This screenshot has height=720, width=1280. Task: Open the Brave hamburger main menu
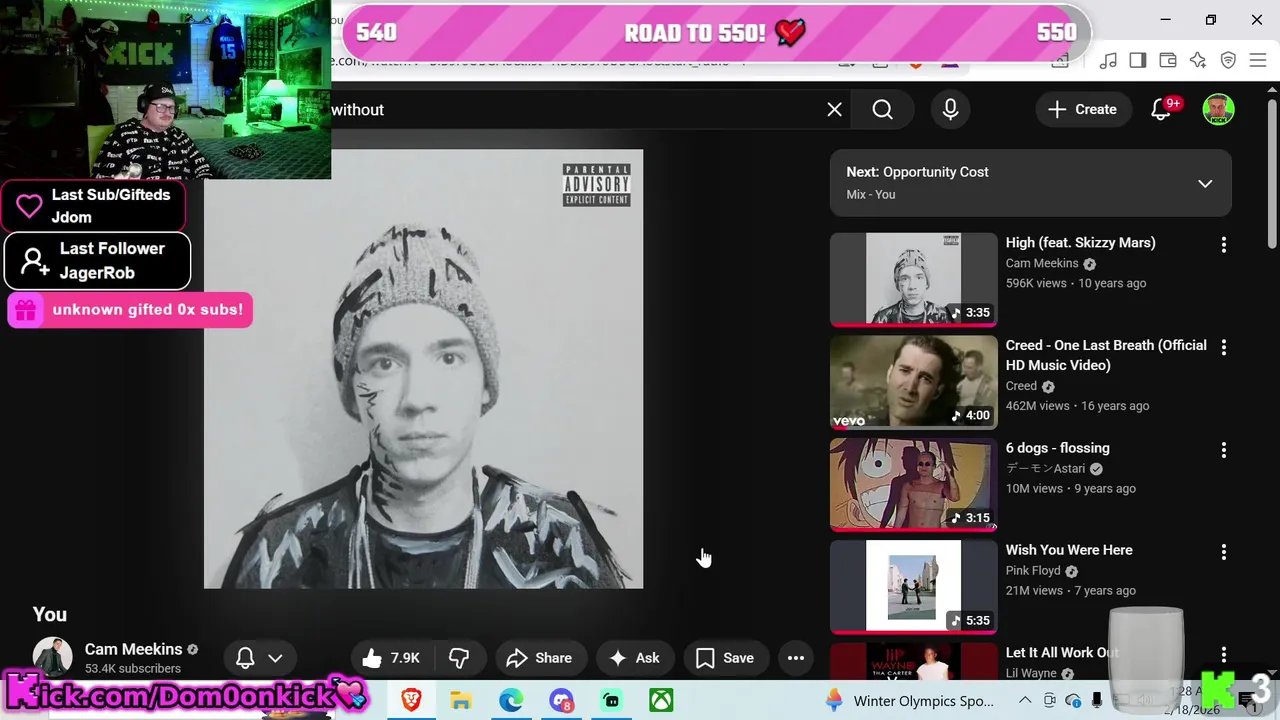click(x=1258, y=61)
